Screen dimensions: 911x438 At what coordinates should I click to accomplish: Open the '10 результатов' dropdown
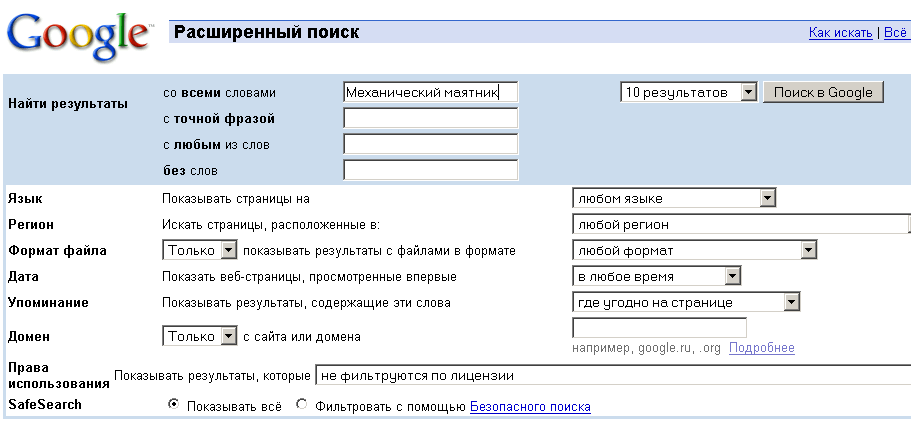tap(688, 92)
